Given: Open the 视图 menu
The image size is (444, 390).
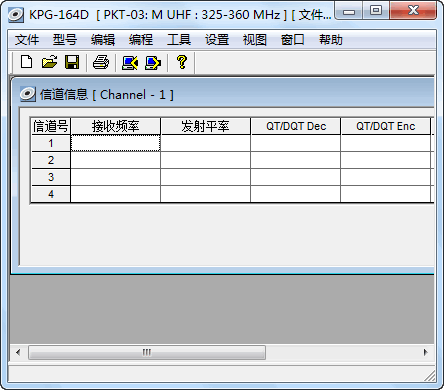Looking at the screenshot, I should [x=255, y=40].
